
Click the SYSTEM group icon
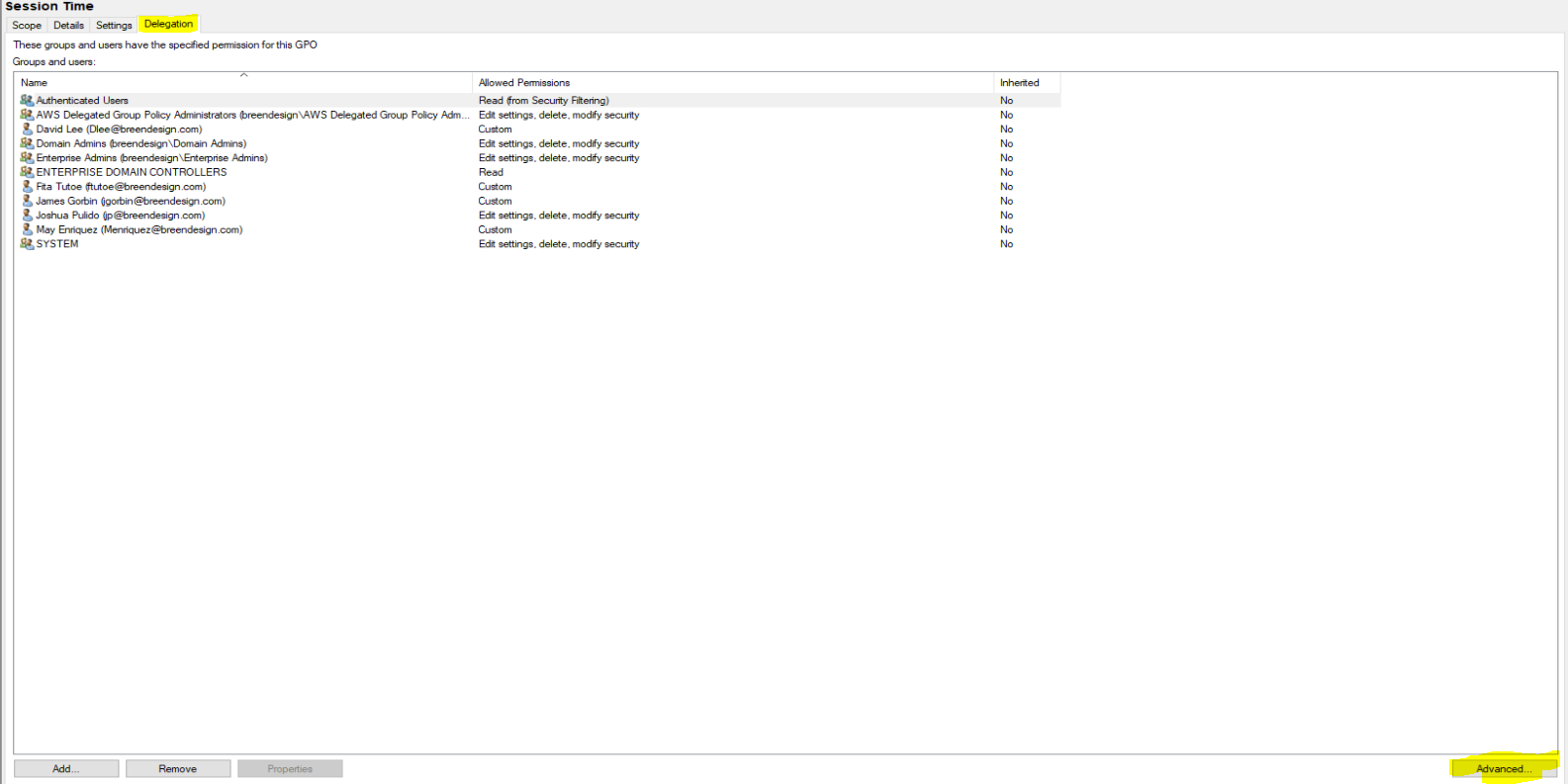tap(27, 243)
